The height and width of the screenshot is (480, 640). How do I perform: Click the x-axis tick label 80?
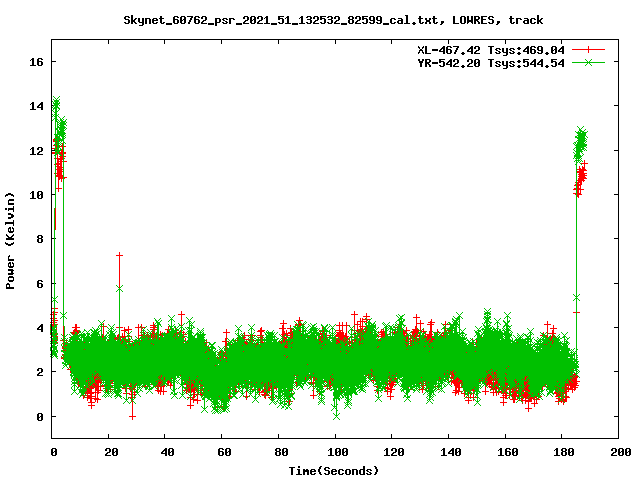[281, 452]
